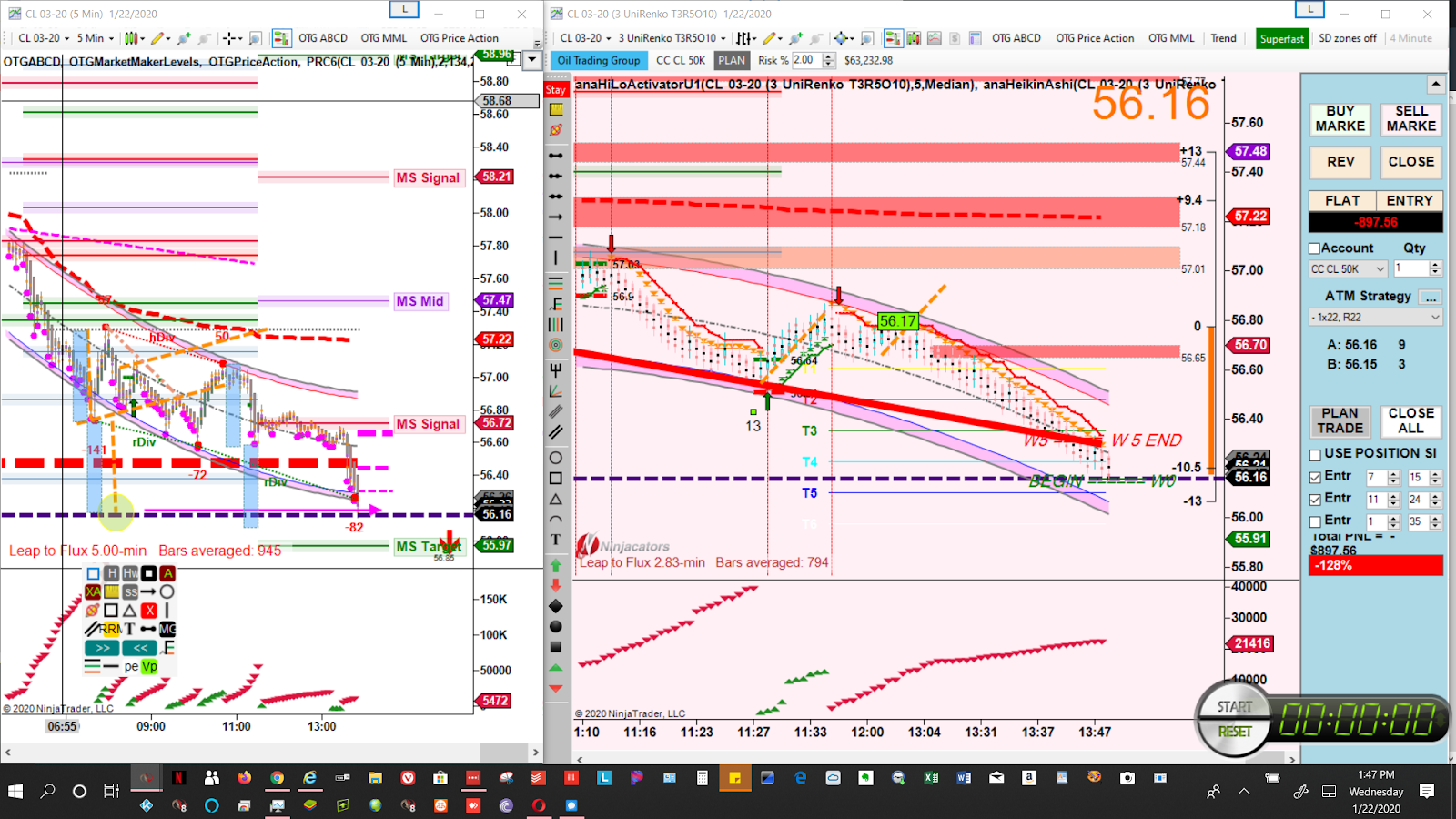Increase Risk % value with up stepper
The height and width of the screenshot is (819, 1456).
(x=828, y=56)
